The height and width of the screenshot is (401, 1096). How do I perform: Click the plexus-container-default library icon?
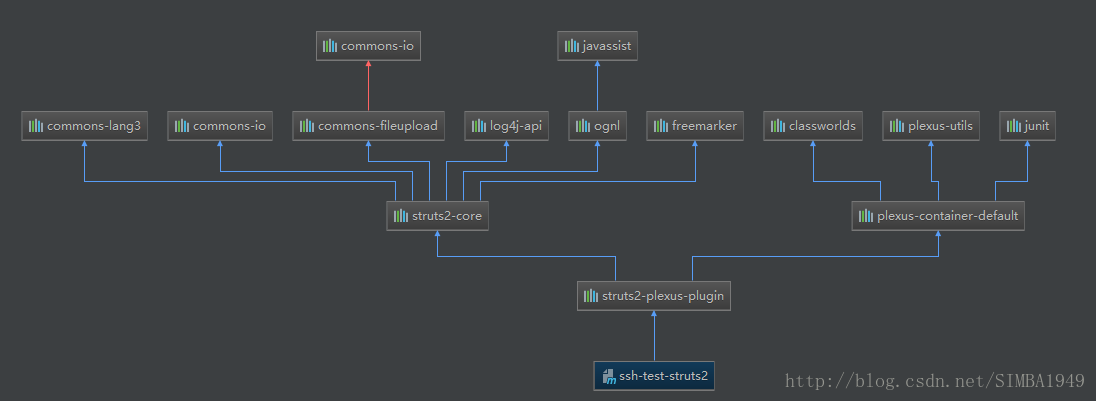(865, 216)
